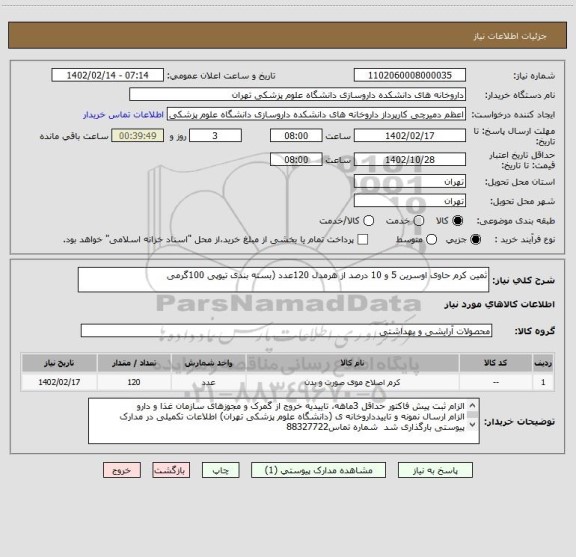The width and height of the screenshot is (576, 557).
Task: Toggle the اسناد خزانه اسلامی payment checkbox
Action: point(363,240)
